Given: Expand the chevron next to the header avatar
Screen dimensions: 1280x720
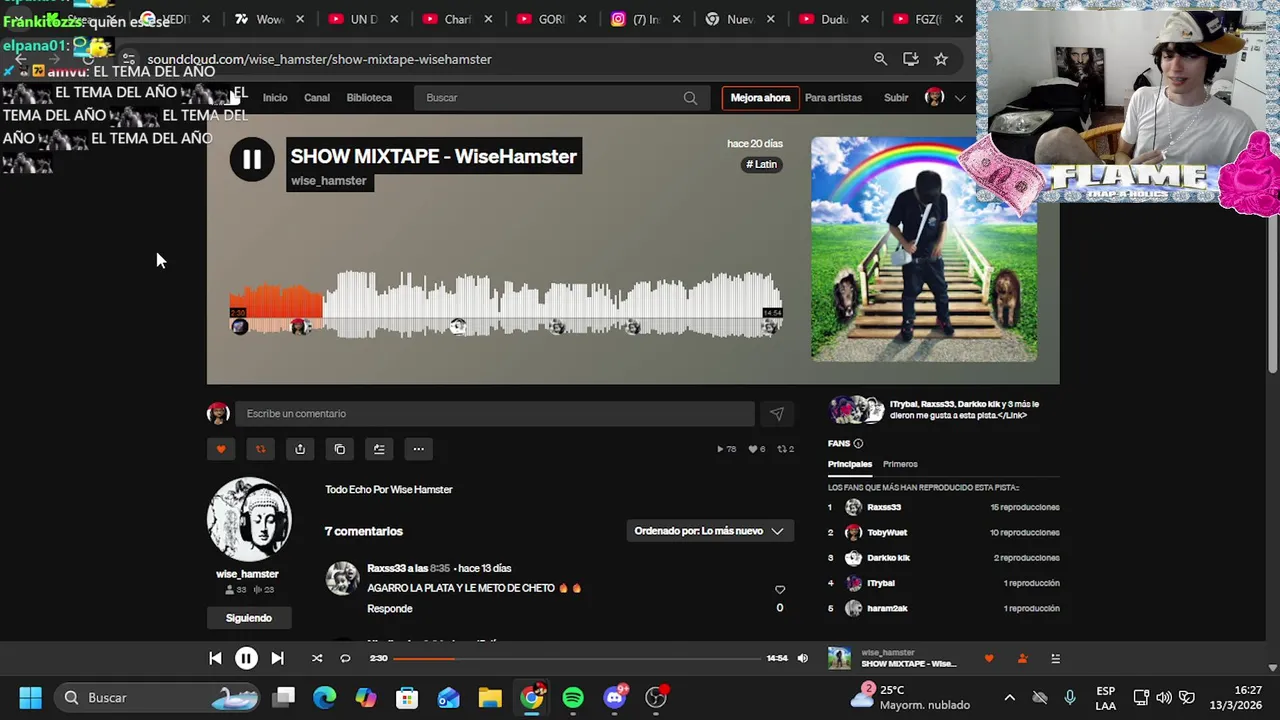Looking at the screenshot, I should [x=960, y=98].
